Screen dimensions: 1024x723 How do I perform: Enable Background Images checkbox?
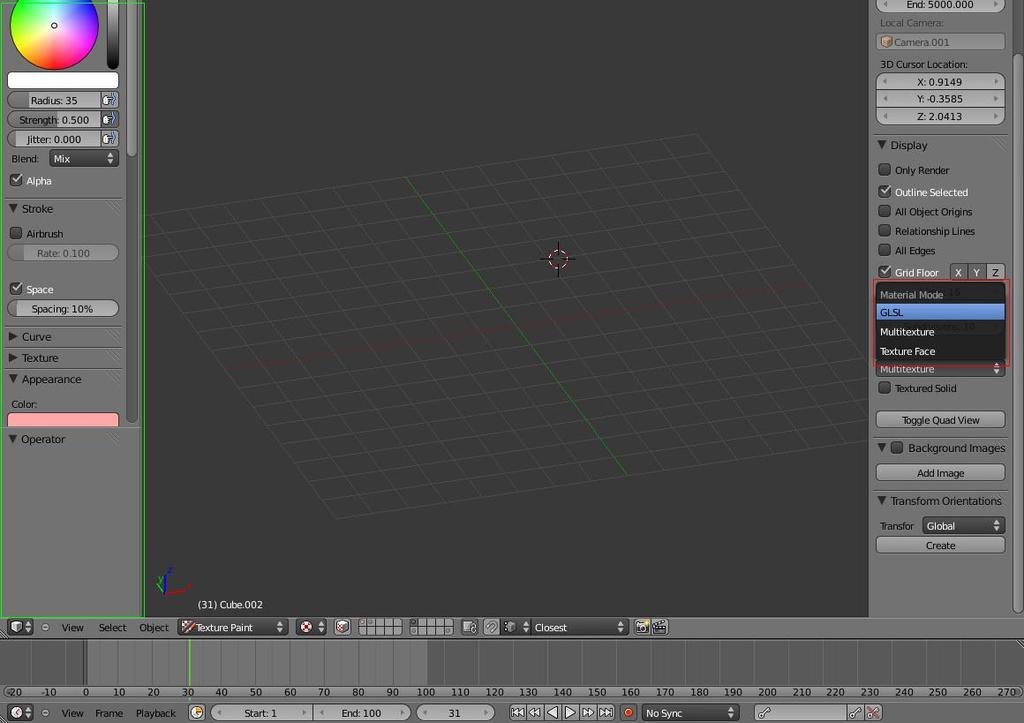tap(897, 448)
